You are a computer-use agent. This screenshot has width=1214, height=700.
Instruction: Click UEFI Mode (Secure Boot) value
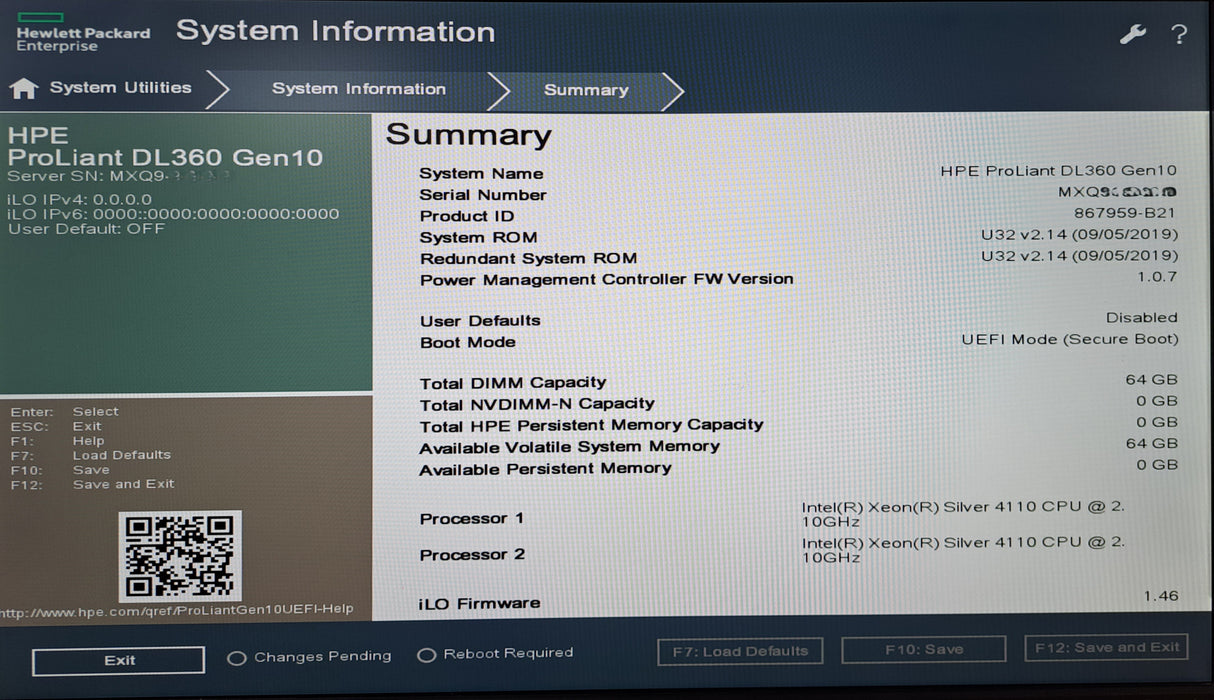[x=1069, y=340]
